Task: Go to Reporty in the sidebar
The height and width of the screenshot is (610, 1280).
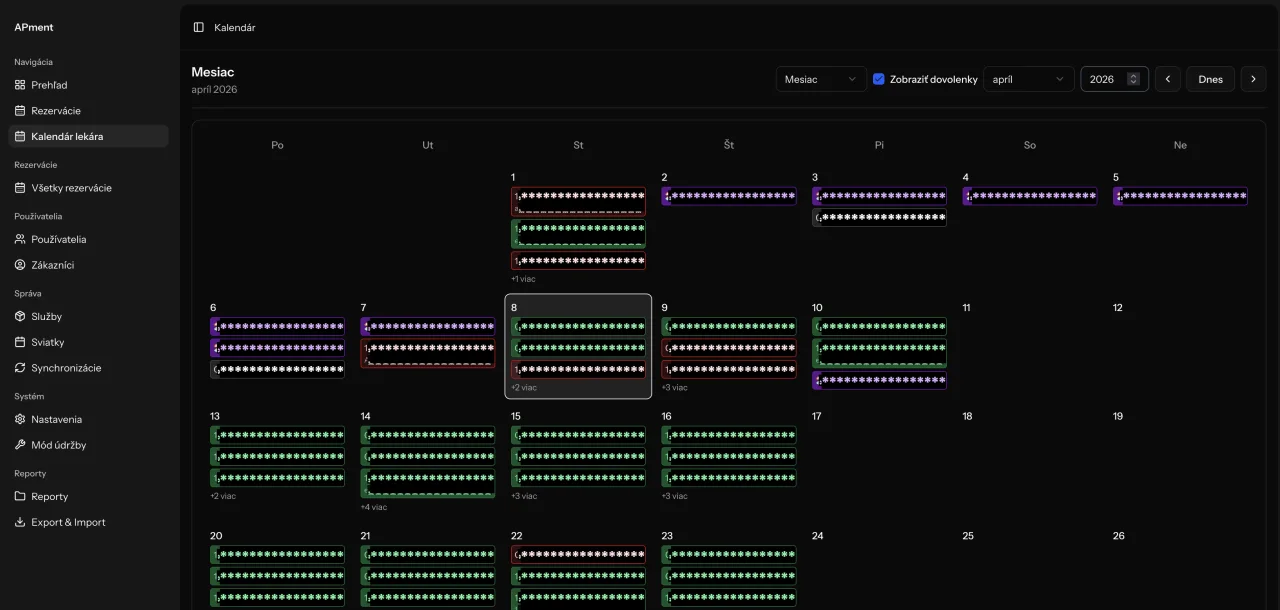Action: pyautogui.click(x=49, y=497)
